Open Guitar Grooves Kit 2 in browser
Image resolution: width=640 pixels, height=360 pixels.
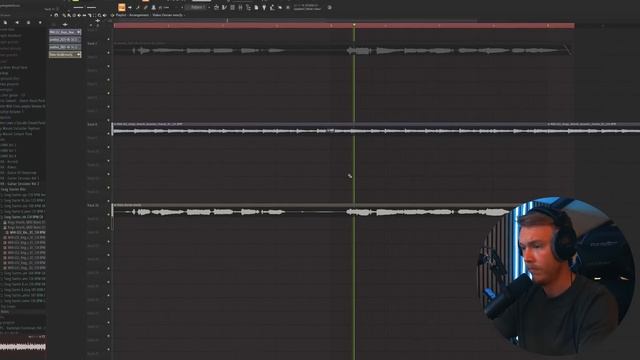(20, 184)
